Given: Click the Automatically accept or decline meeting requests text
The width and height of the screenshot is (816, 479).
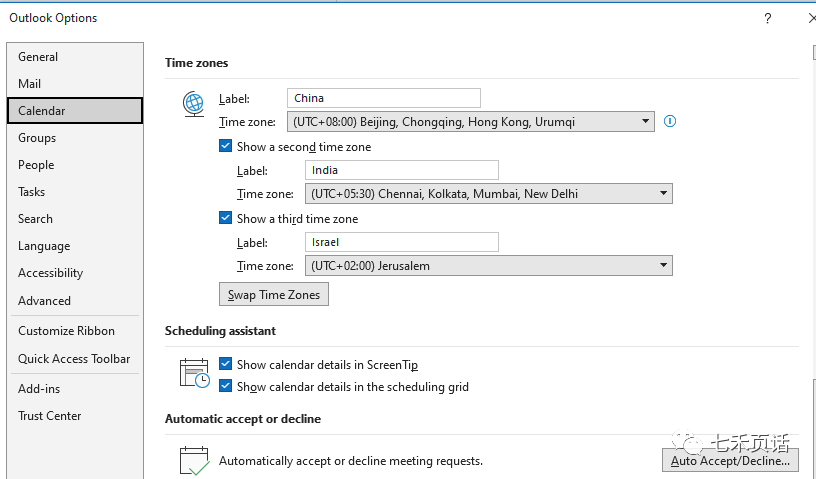Looking at the screenshot, I should click(351, 461).
